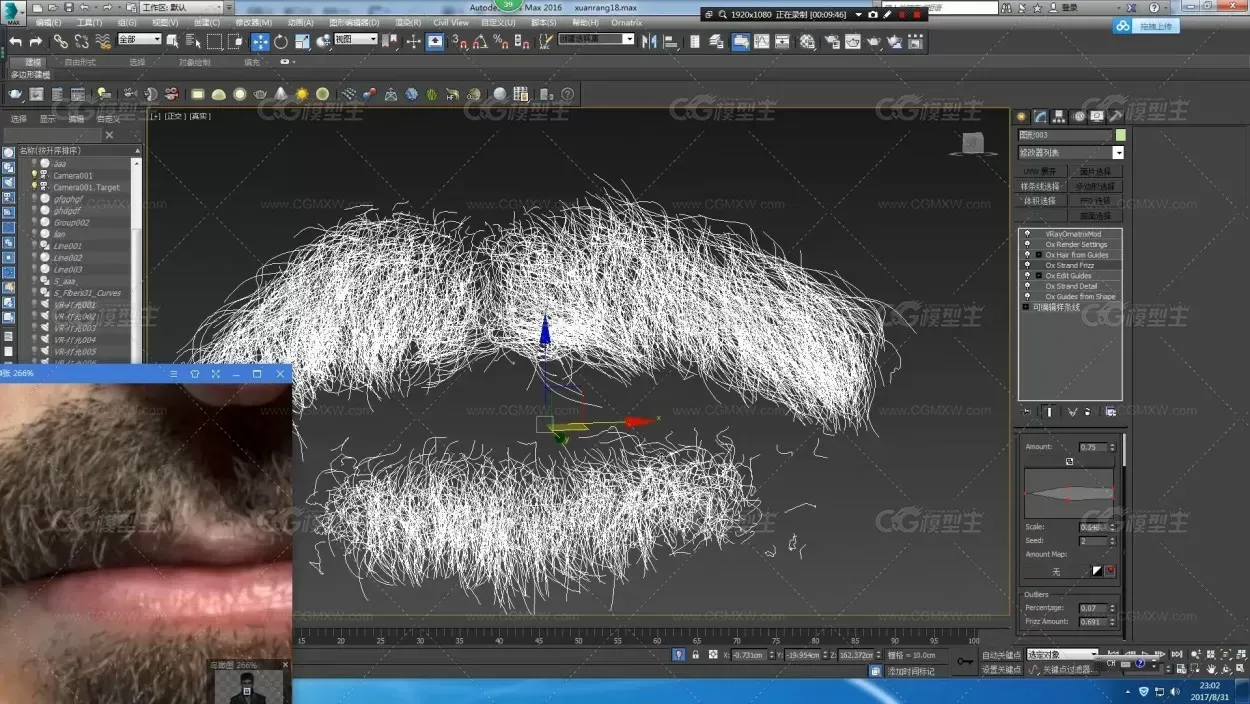1250x704 pixels.
Task: Open the Edit (E) menu
Action: (x=48, y=22)
